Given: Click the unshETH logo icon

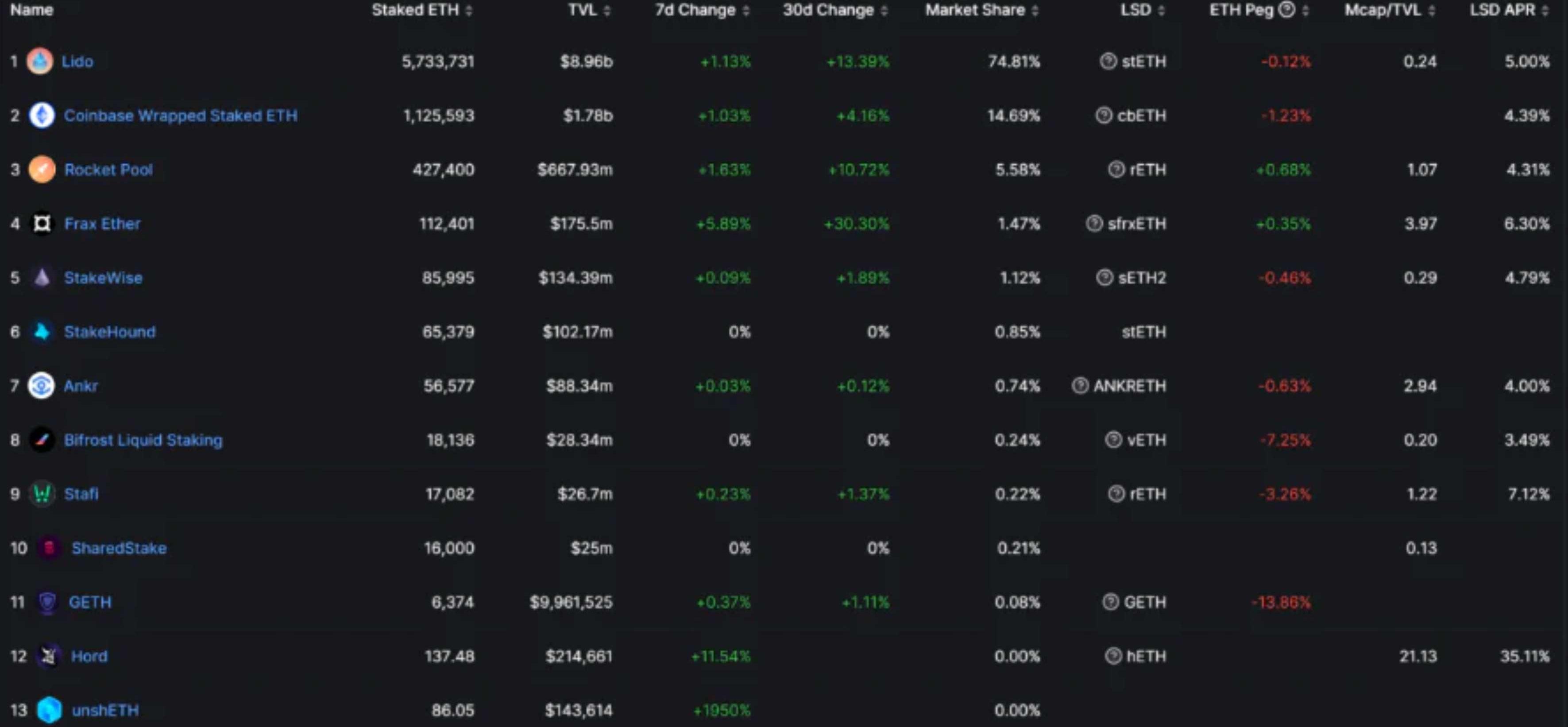Looking at the screenshot, I should point(49,710).
